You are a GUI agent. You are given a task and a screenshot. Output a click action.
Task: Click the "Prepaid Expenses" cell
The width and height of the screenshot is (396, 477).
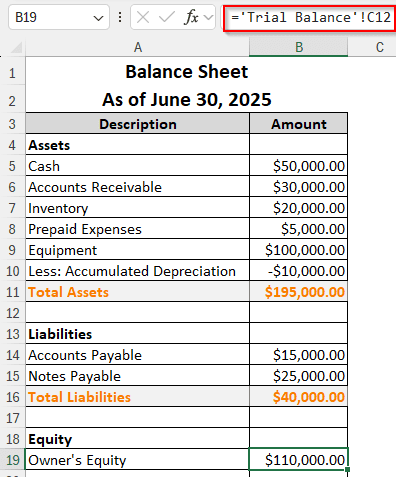pyautogui.click(x=138, y=229)
